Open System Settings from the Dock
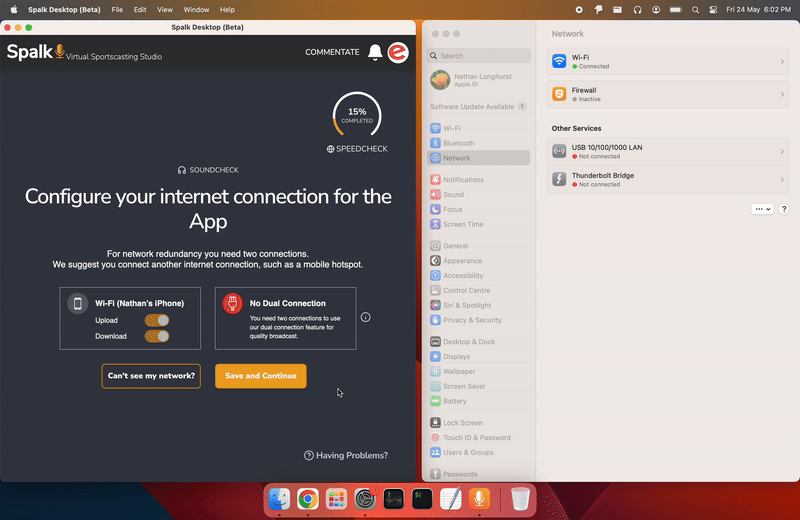The height and width of the screenshot is (520, 800). [x=365, y=499]
